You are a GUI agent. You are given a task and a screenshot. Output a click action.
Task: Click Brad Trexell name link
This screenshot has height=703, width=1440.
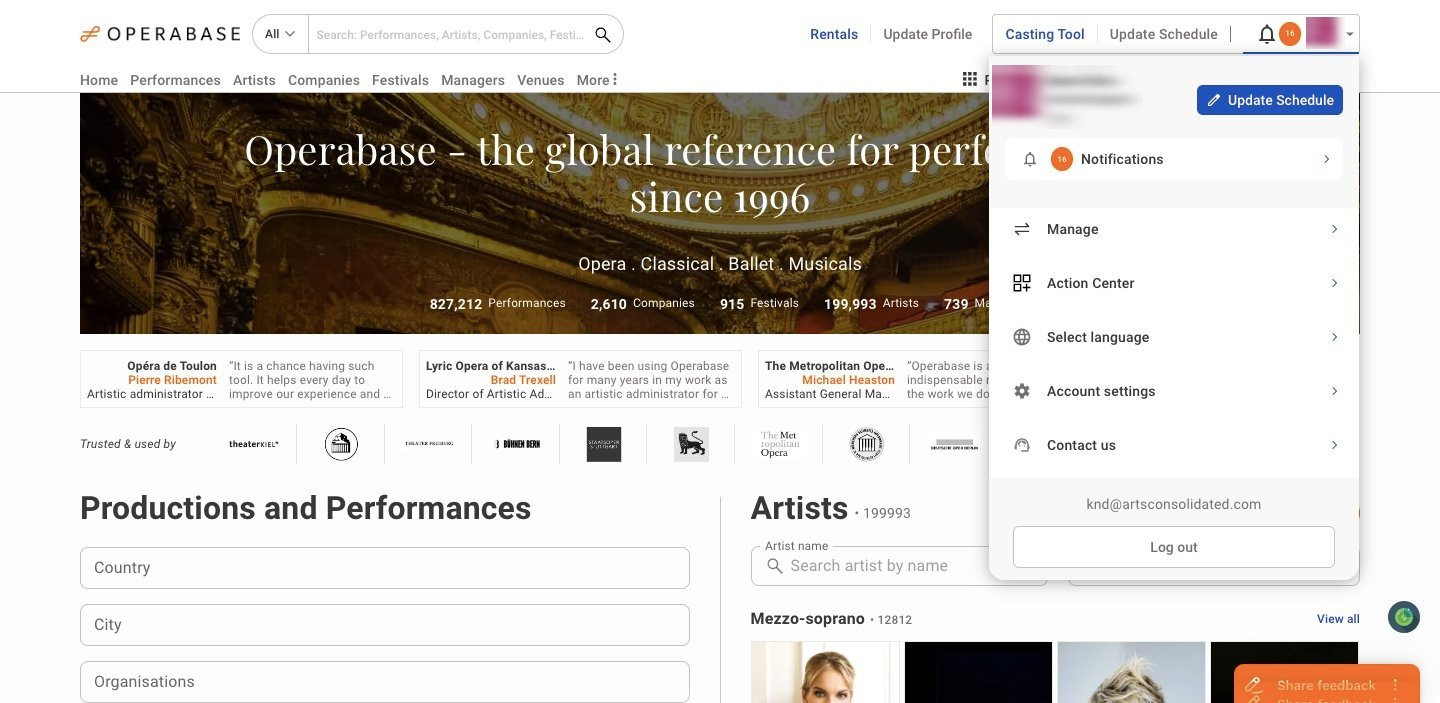pos(523,380)
